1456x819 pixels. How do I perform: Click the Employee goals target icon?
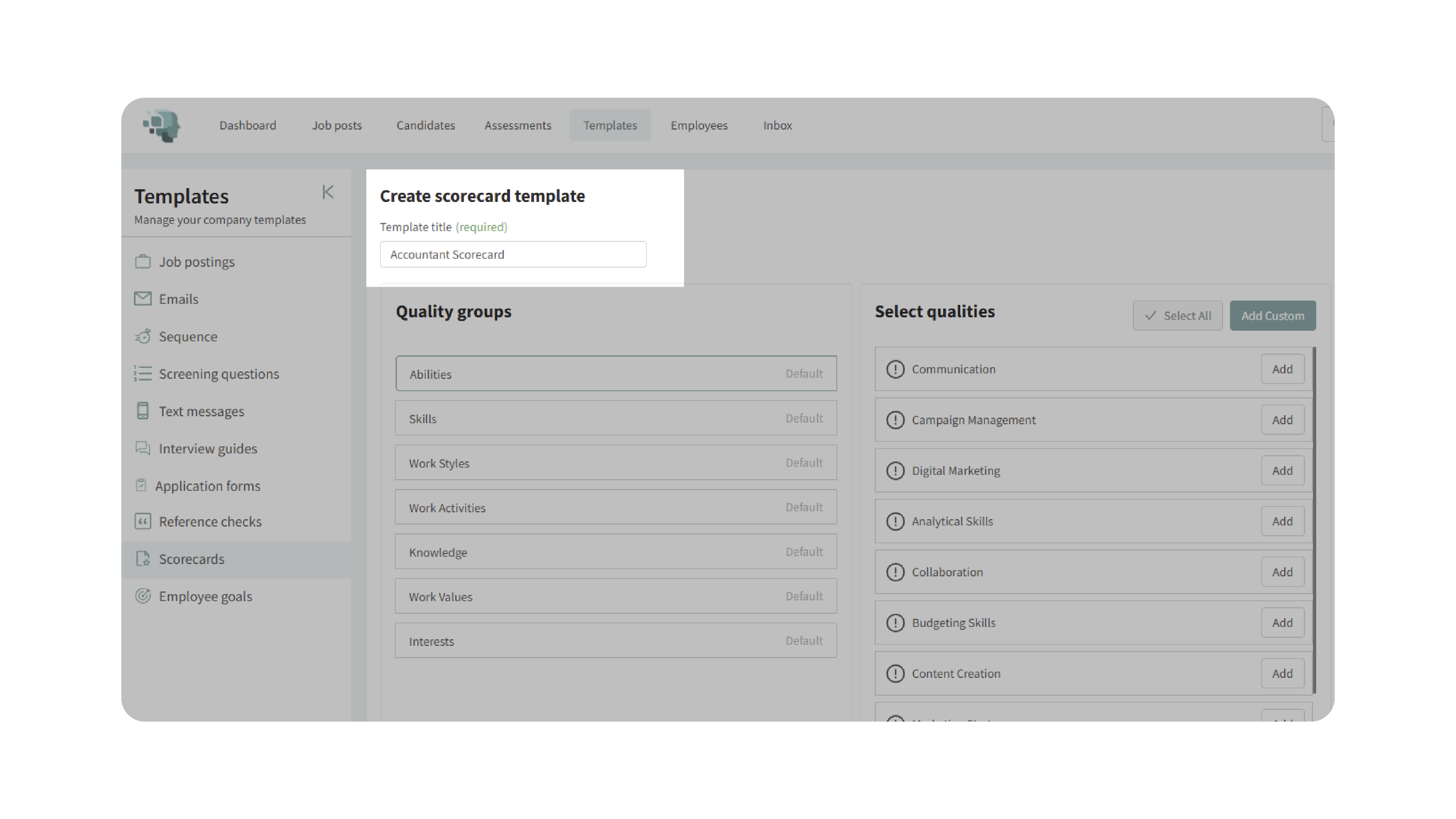coord(143,596)
